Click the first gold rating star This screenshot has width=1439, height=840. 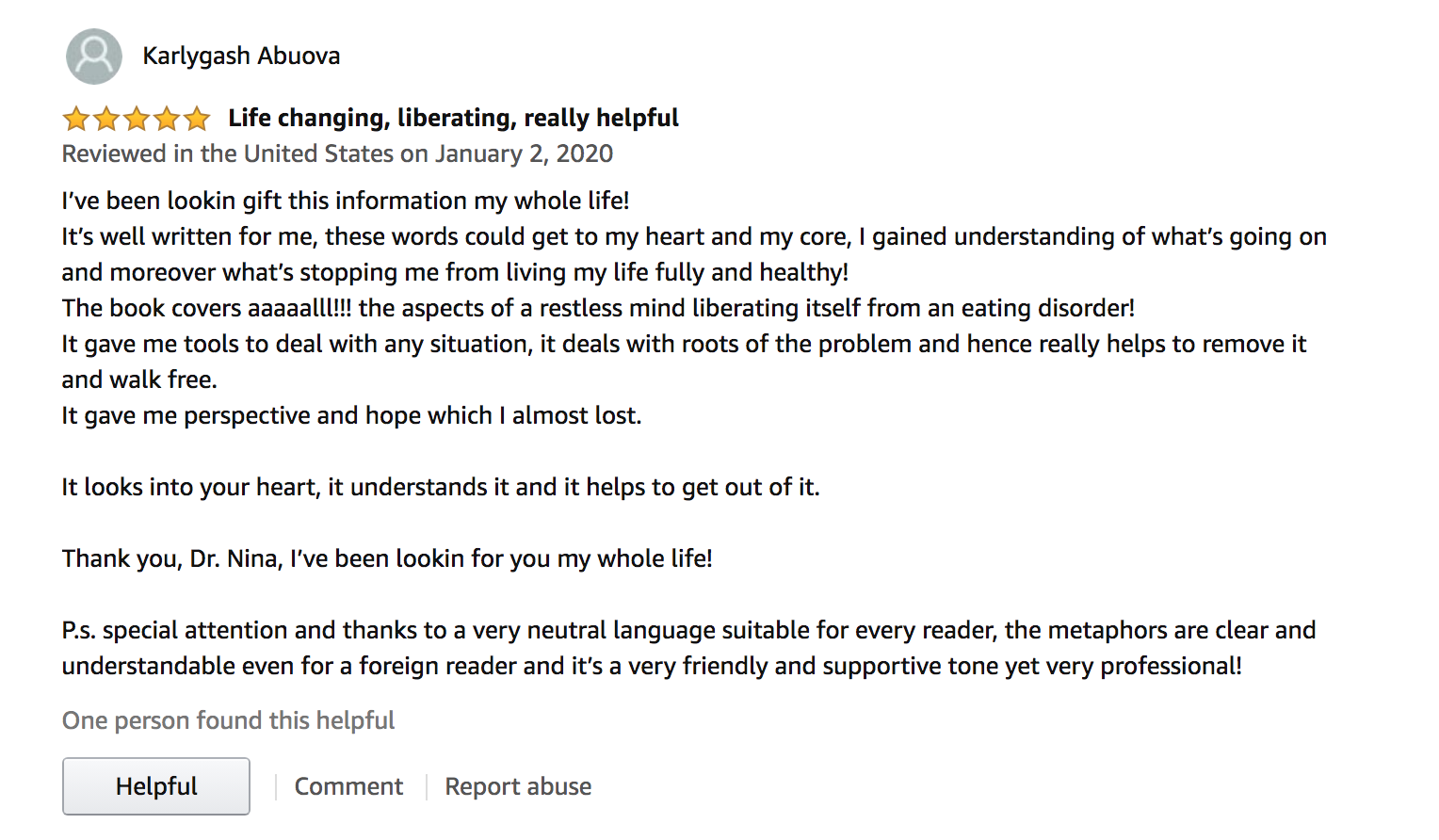(76, 119)
